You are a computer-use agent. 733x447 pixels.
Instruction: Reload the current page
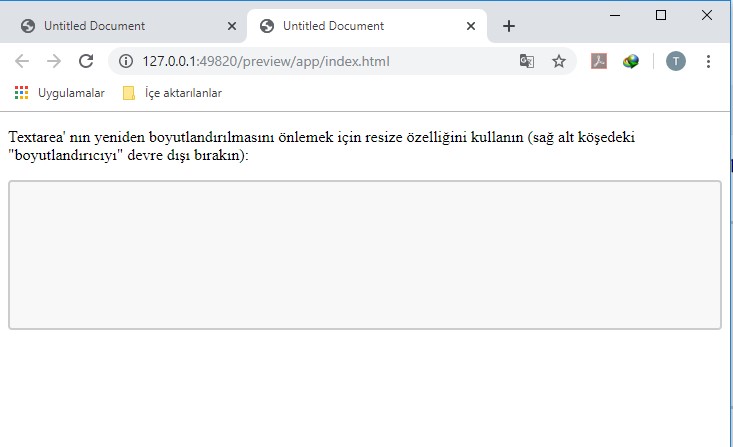pos(86,61)
